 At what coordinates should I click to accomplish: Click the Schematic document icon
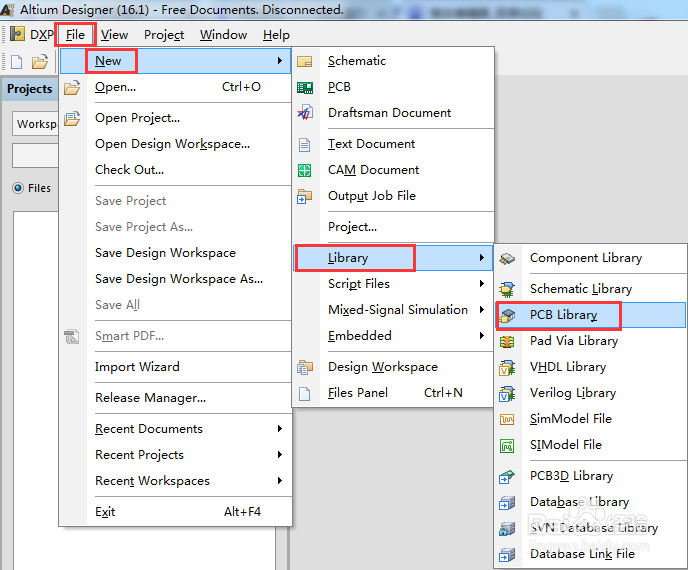(305, 61)
